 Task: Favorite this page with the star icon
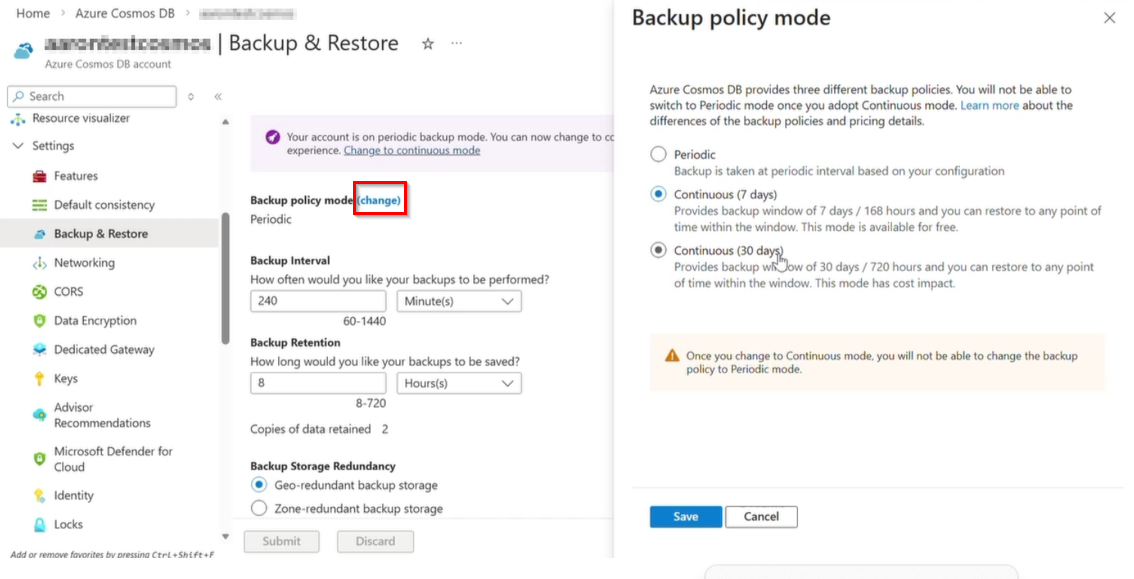[x=428, y=44]
